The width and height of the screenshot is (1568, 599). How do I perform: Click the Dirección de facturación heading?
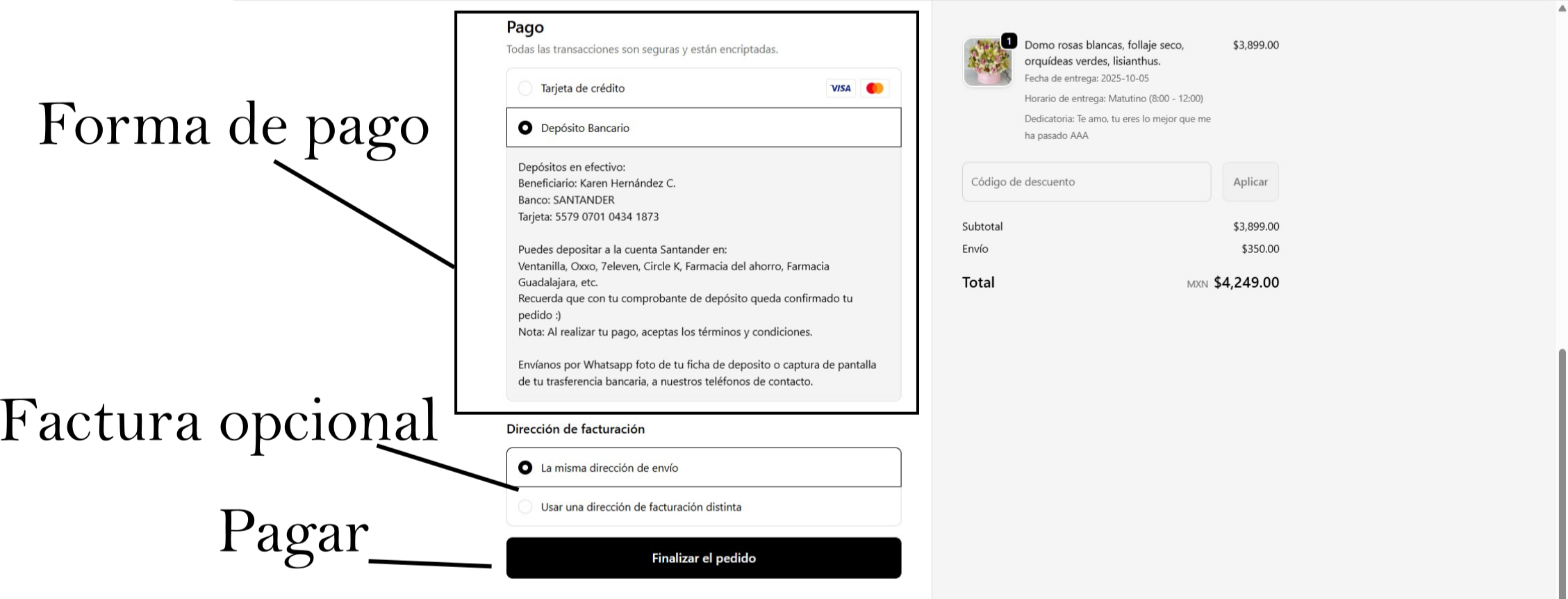click(575, 429)
